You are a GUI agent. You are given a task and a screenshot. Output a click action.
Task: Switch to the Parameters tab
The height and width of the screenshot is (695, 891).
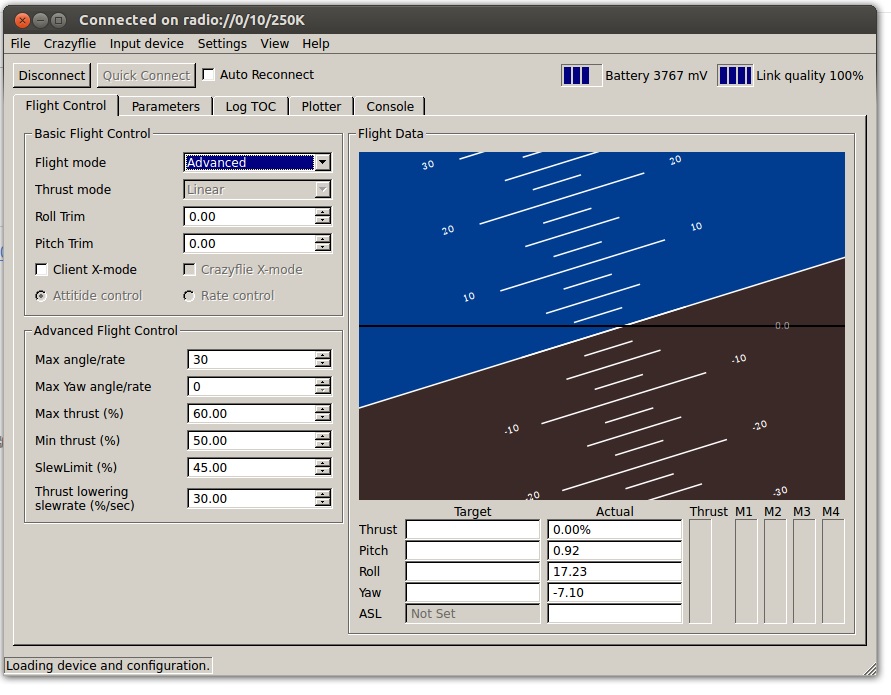click(x=165, y=106)
